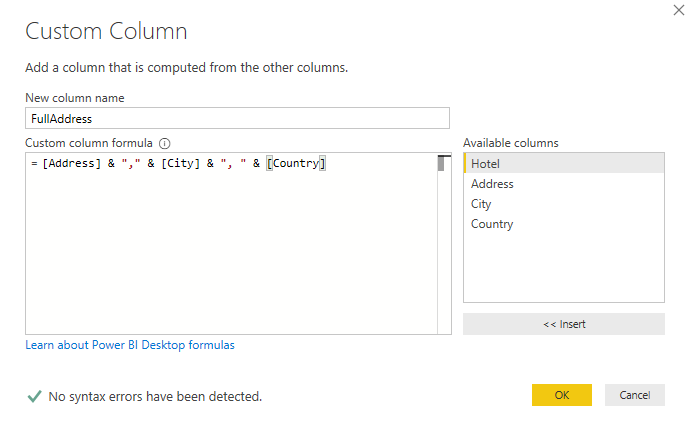Click the green syntax check mark icon

coord(34,396)
